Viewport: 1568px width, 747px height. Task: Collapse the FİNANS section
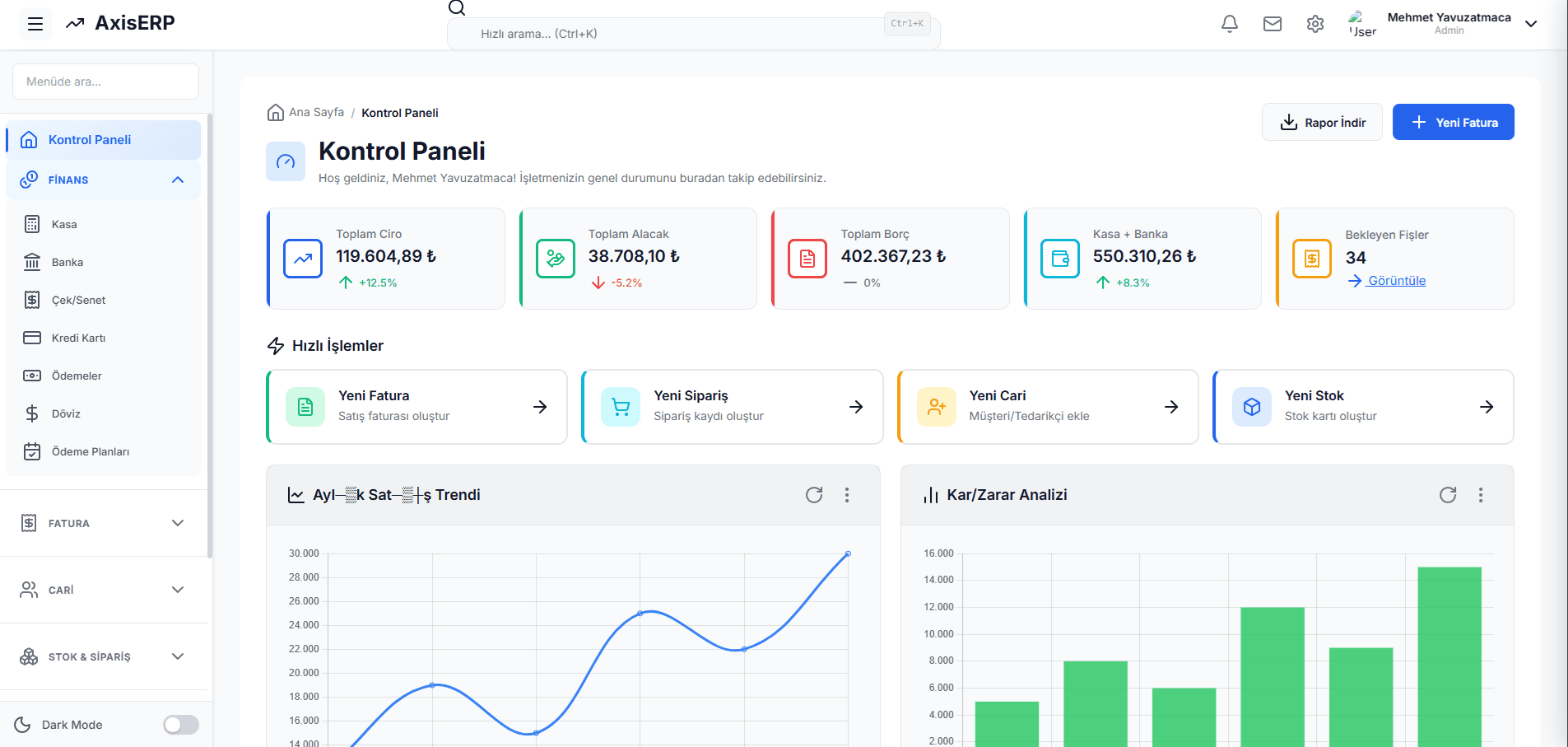(x=103, y=180)
